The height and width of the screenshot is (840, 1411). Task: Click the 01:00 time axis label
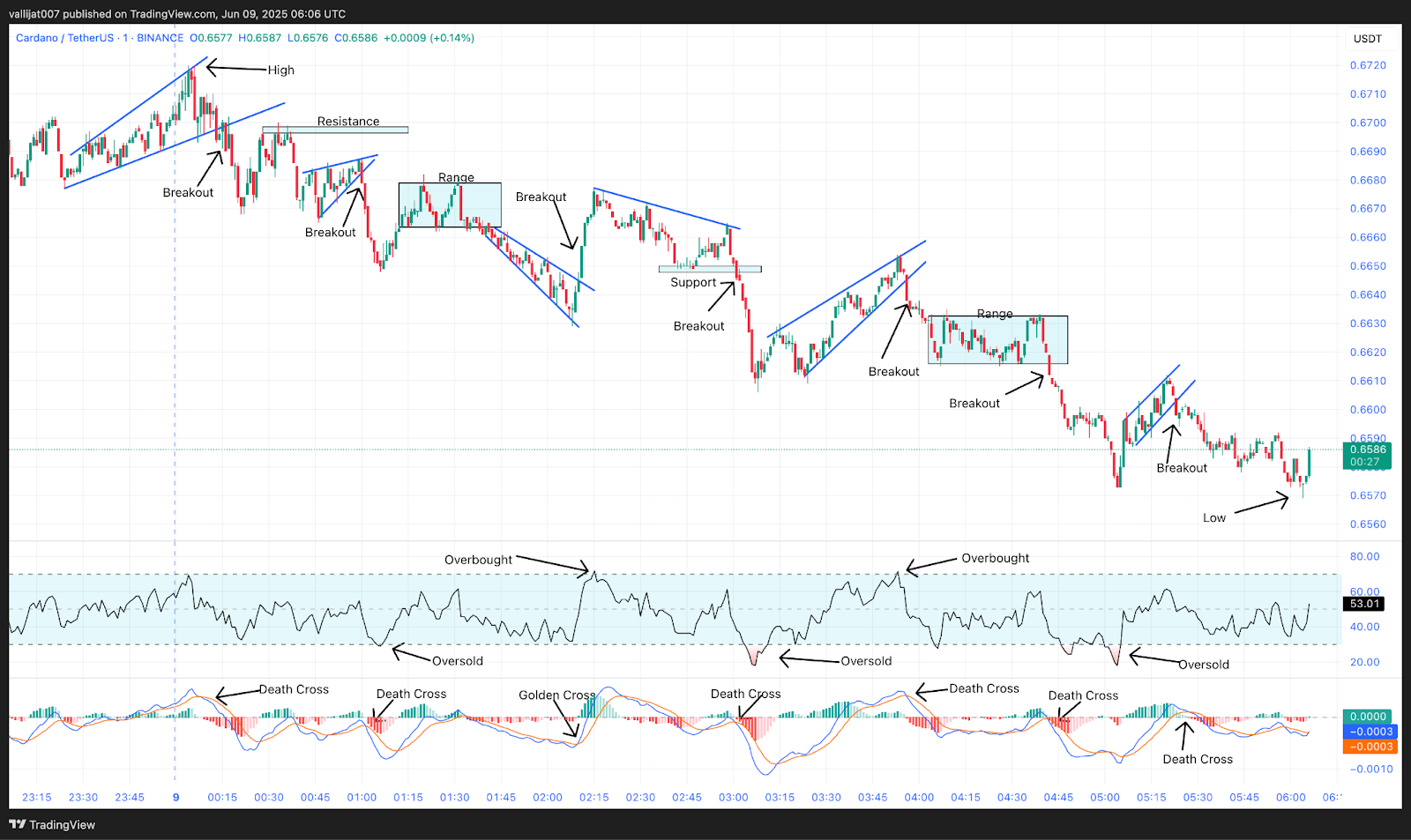(362, 798)
